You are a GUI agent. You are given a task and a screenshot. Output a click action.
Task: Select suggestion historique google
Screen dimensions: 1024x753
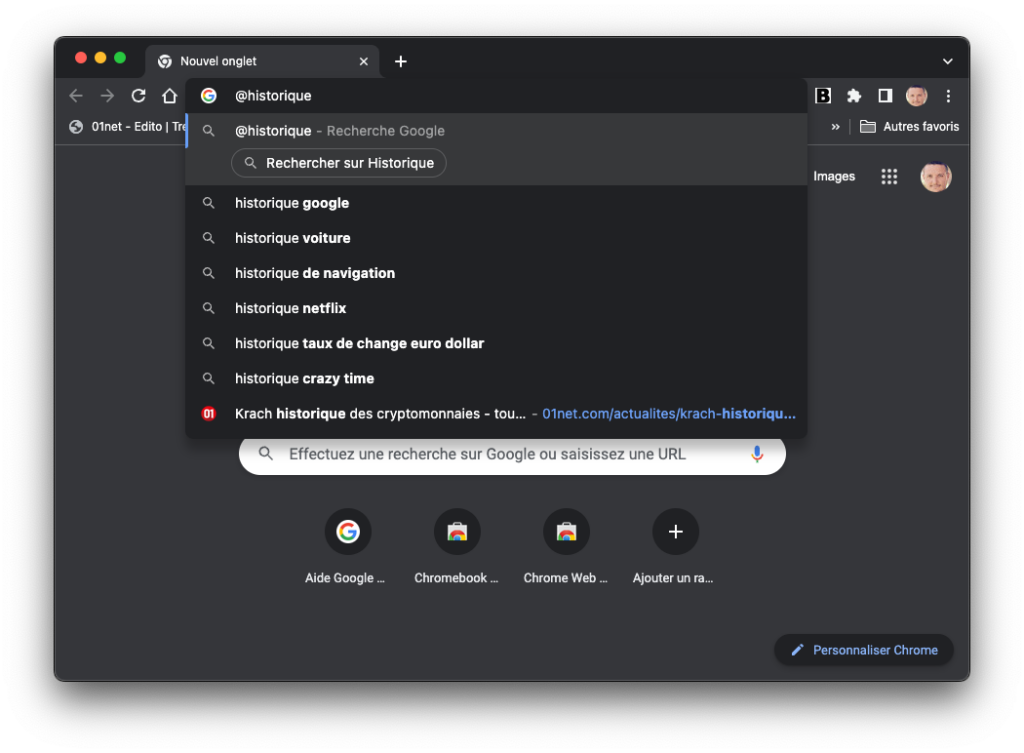[x=496, y=203]
